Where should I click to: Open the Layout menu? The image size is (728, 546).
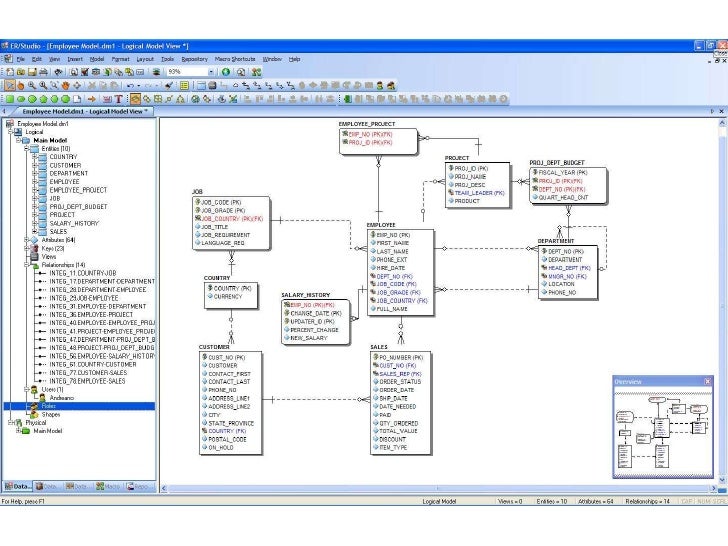[x=145, y=59]
